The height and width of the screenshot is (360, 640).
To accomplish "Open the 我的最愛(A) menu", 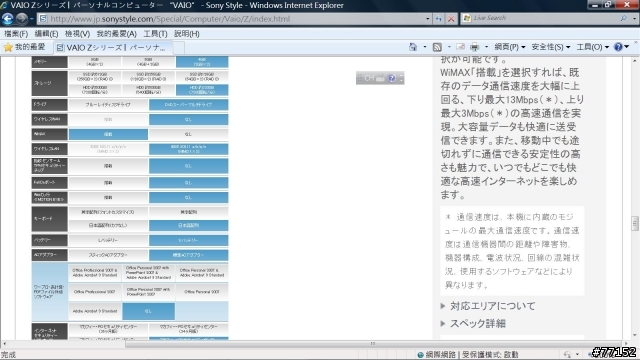I will 116,34.
